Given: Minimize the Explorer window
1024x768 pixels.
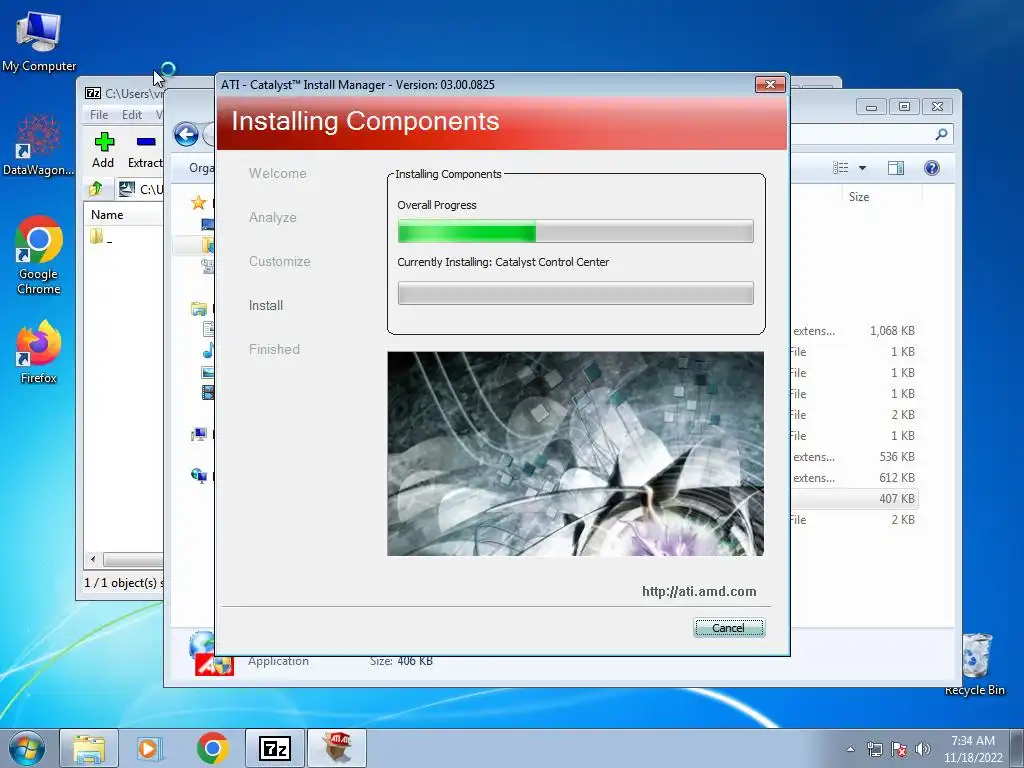Looking at the screenshot, I should 871,107.
